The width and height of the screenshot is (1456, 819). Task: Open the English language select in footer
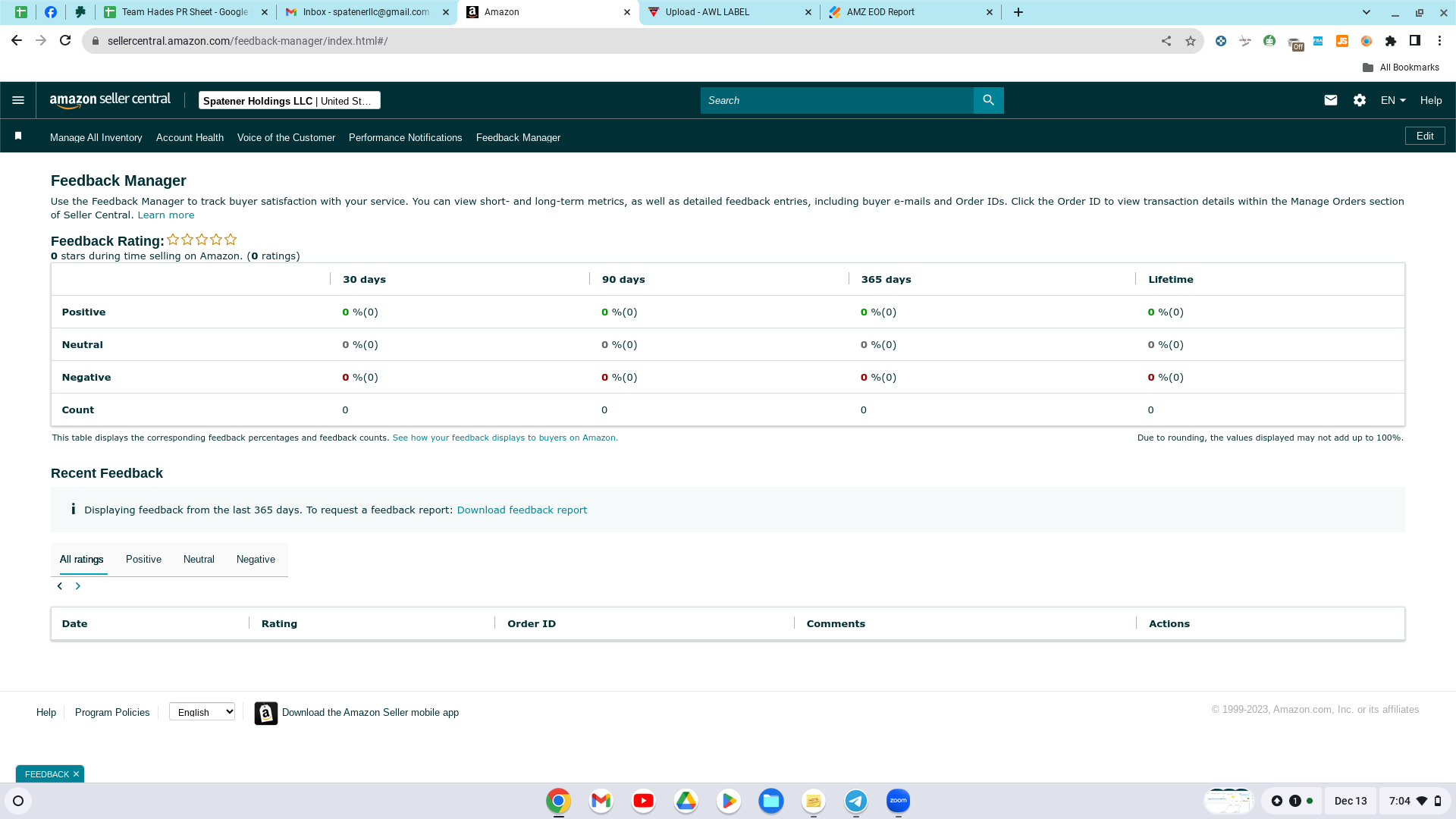pos(202,712)
